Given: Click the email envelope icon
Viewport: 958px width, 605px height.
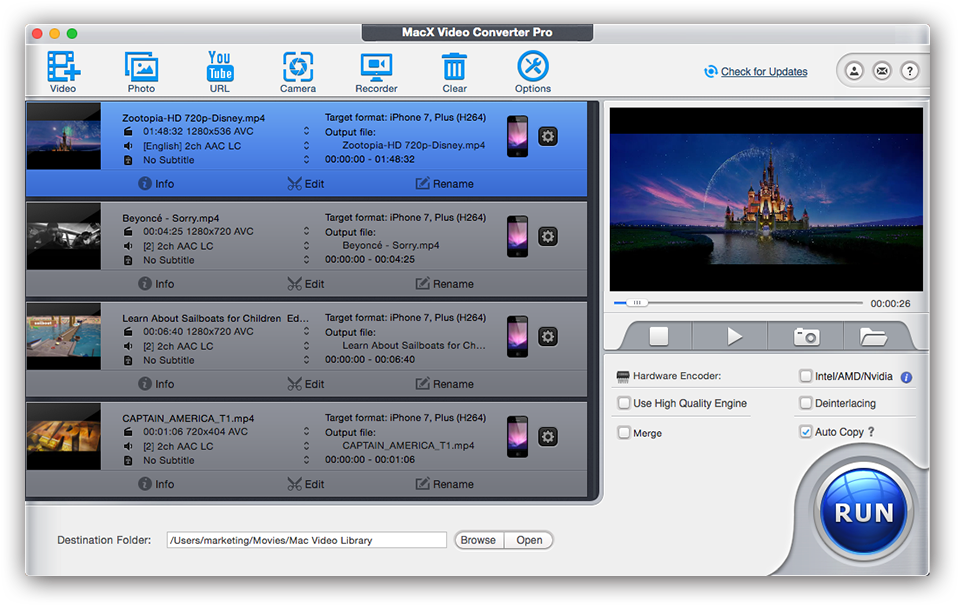Looking at the screenshot, I should (x=882, y=72).
